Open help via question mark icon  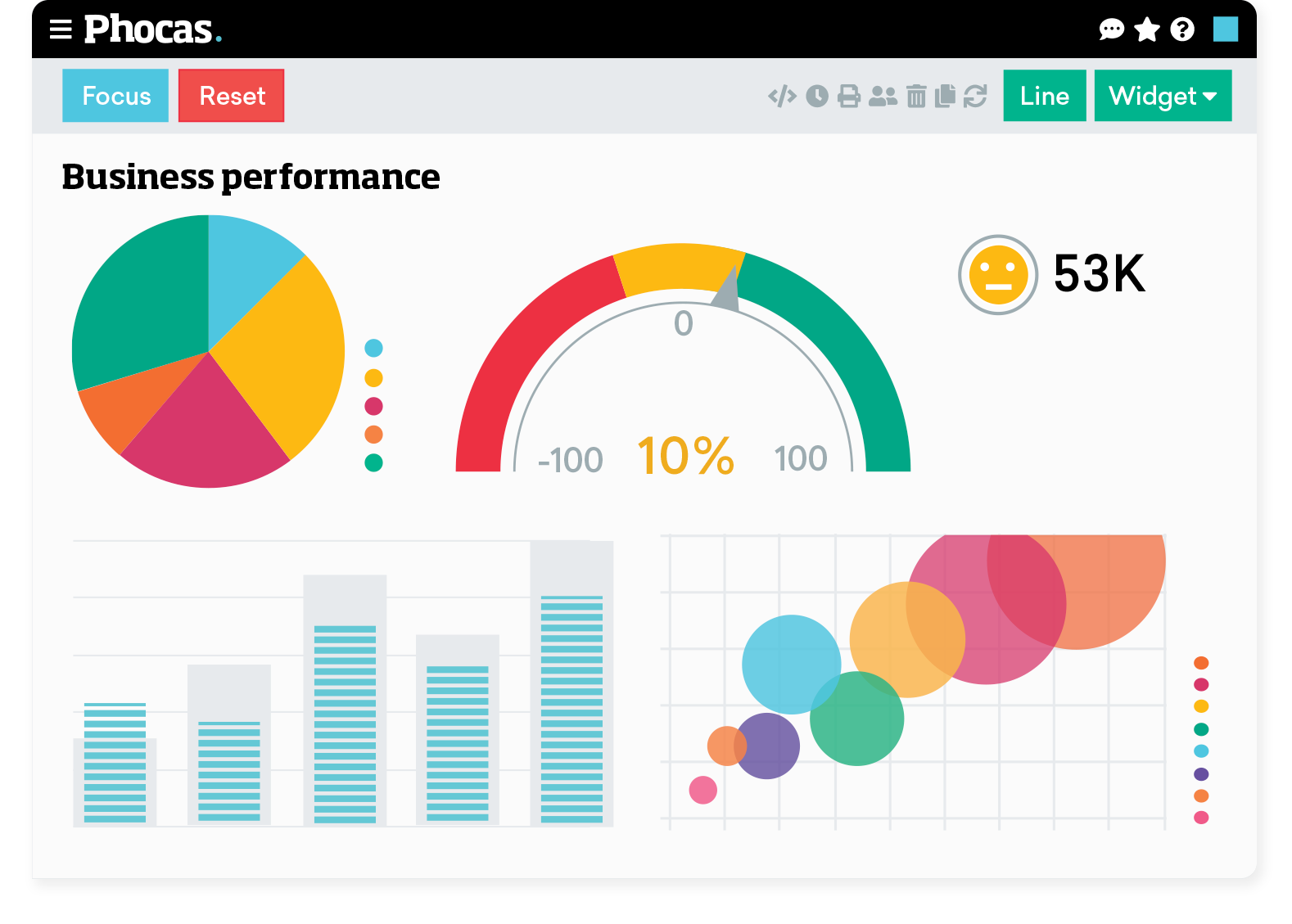click(1182, 30)
